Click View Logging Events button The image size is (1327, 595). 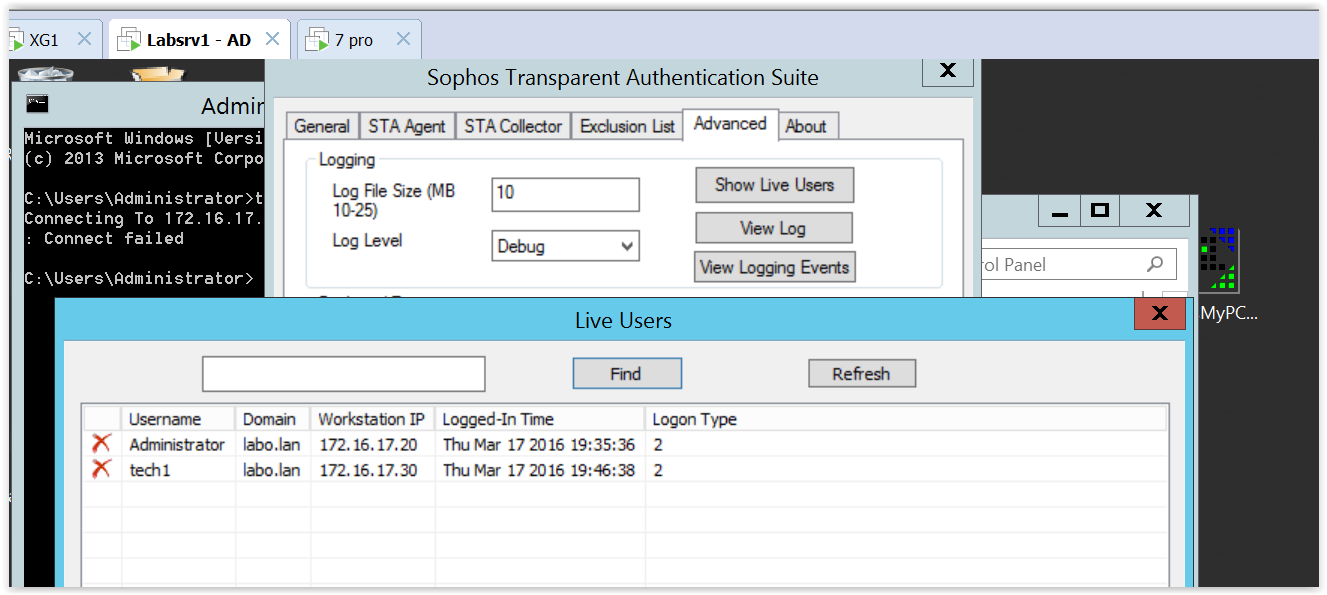tap(774, 267)
